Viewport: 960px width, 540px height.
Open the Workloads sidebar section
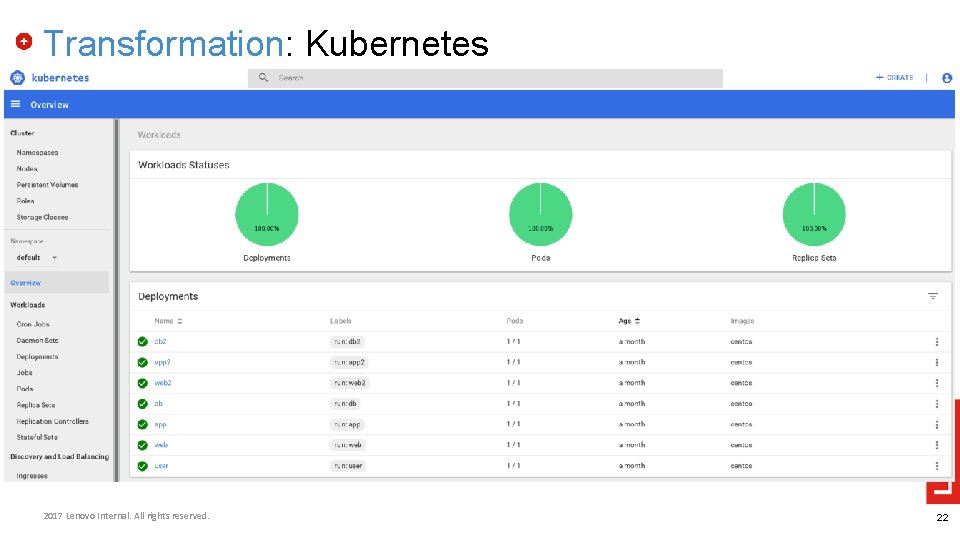[x=28, y=305]
